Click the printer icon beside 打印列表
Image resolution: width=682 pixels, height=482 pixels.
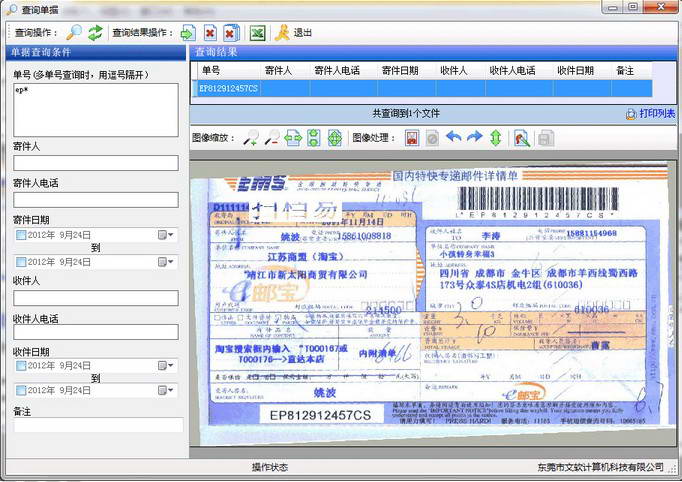pyautogui.click(x=631, y=114)
